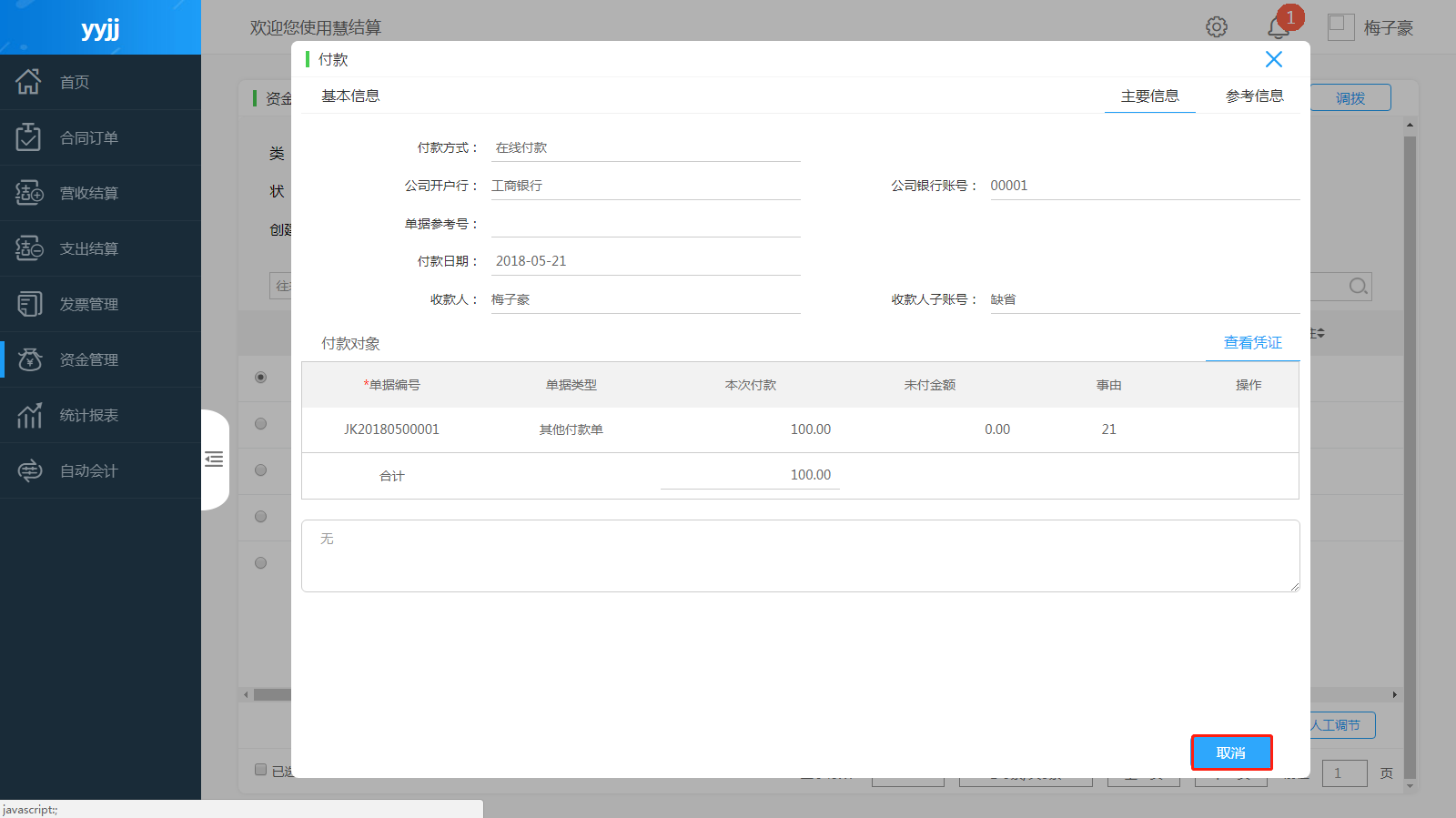This screenshot has height=818, width=1456.
Task: Open 发票管理 menu item
Action: coord(89,305)
